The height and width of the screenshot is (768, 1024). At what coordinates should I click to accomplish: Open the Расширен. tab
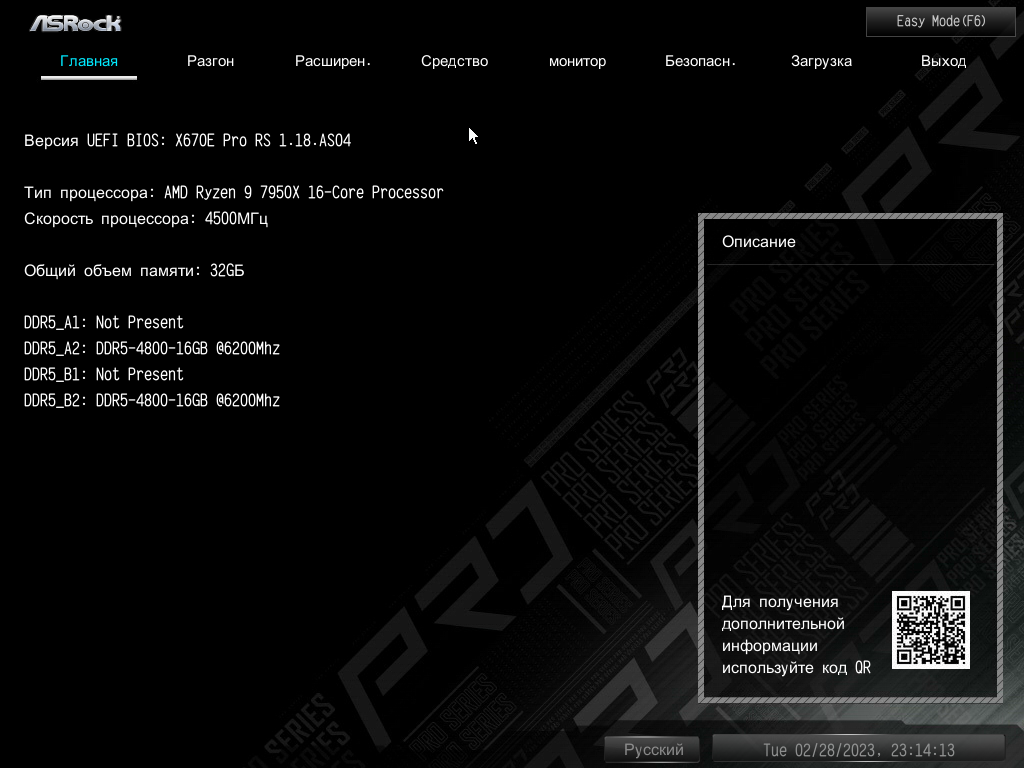click(332, 61)
